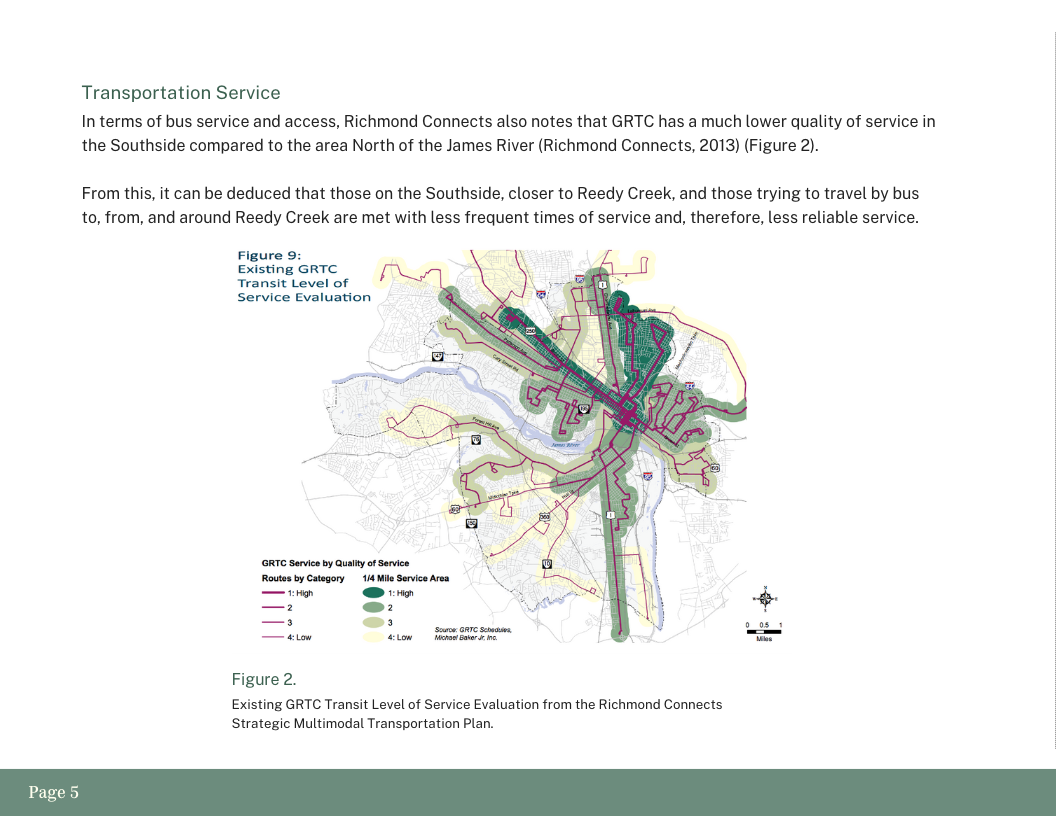Image resolution: width=1056 pixels, height=816 pixels.
Task: Click the 'Source: GRTC Schedules' credit text
Action: tap(473, 634)
